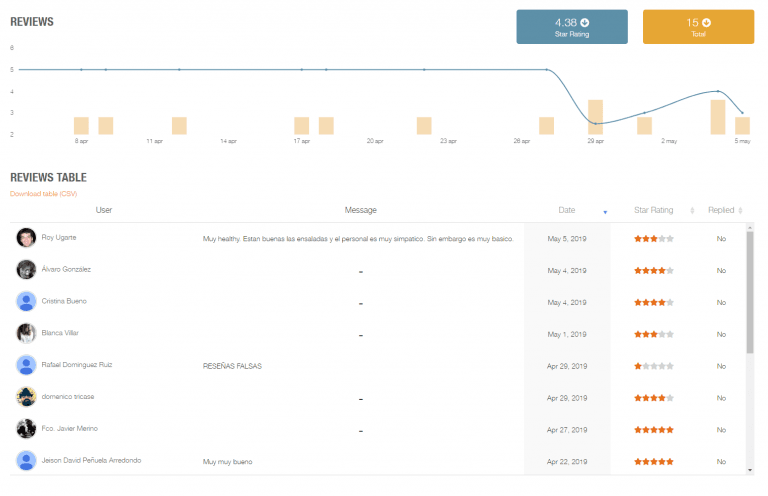Click the 29 apr review count bar
This screenshot has height=496, width=768.
(595, 117)
